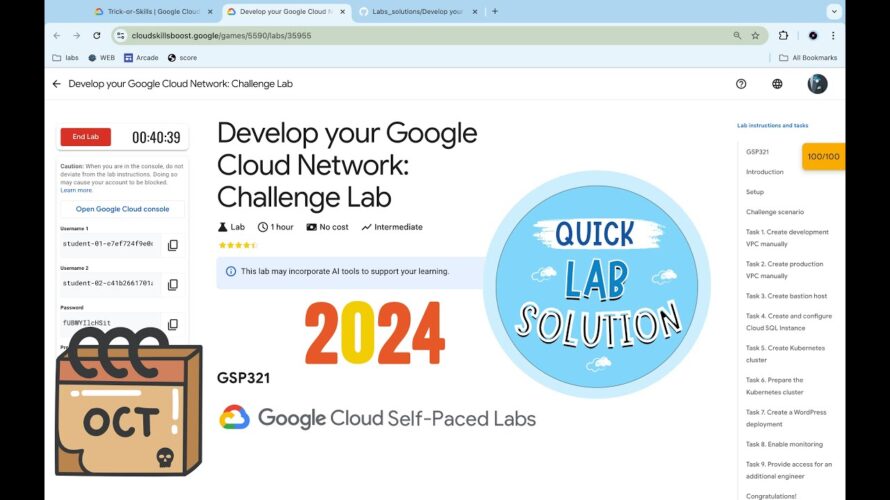Screen dimensions: 890x500
Task: Go back using the lab title arrow
Action: tap(56, 84)
